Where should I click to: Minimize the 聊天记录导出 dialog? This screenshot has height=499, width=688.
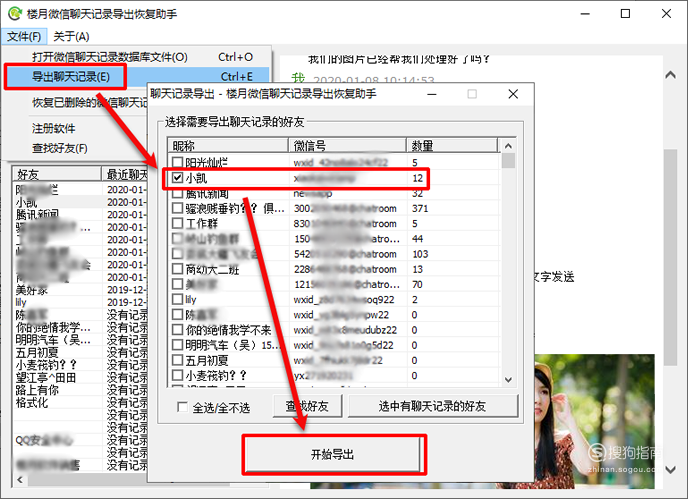coord(432,94)
